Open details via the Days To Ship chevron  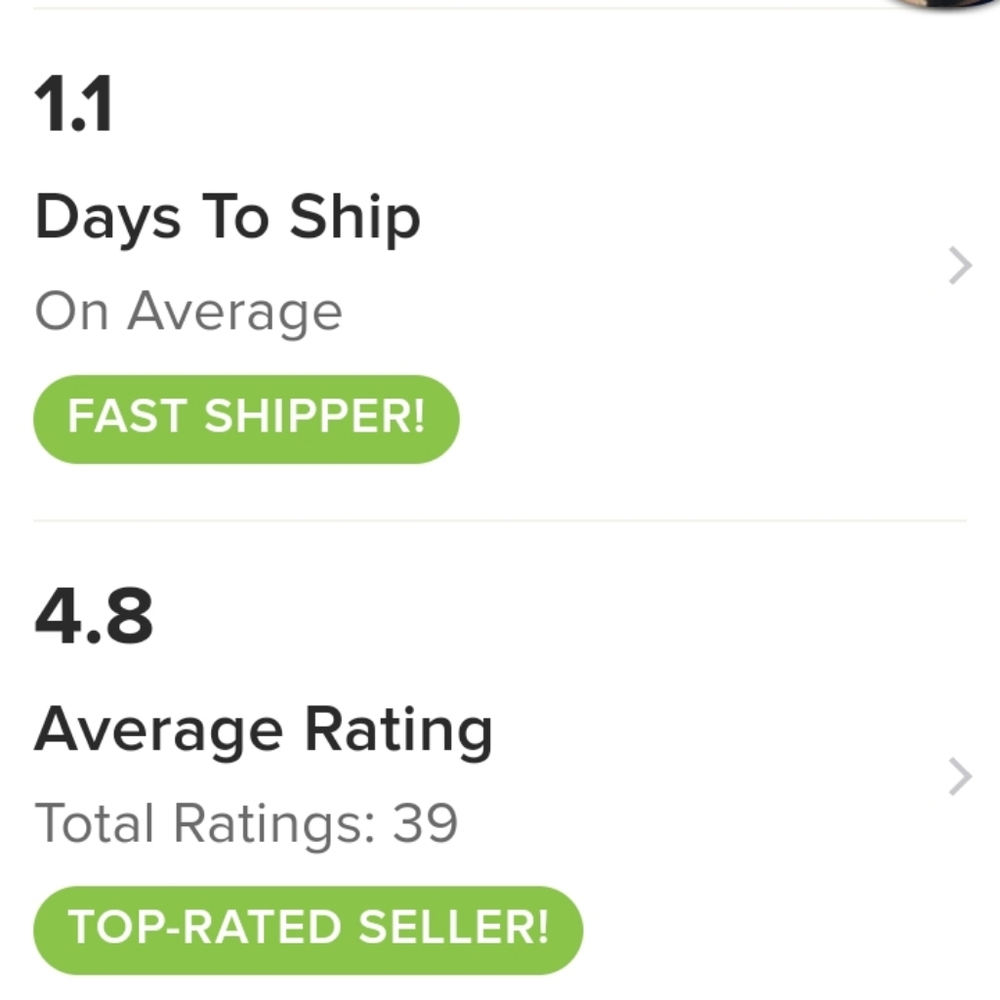pos(958,264)
